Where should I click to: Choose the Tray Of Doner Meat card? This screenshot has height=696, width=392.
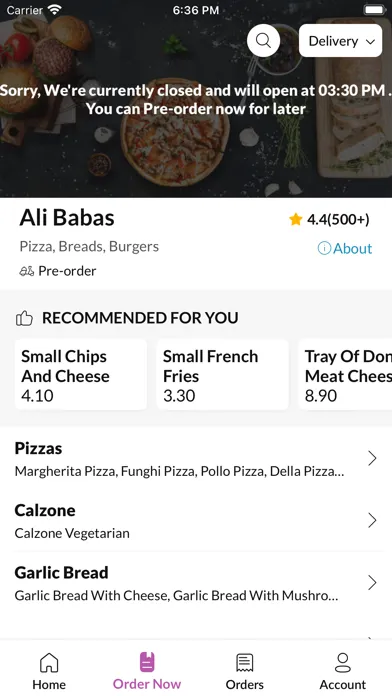pos(345,375)
